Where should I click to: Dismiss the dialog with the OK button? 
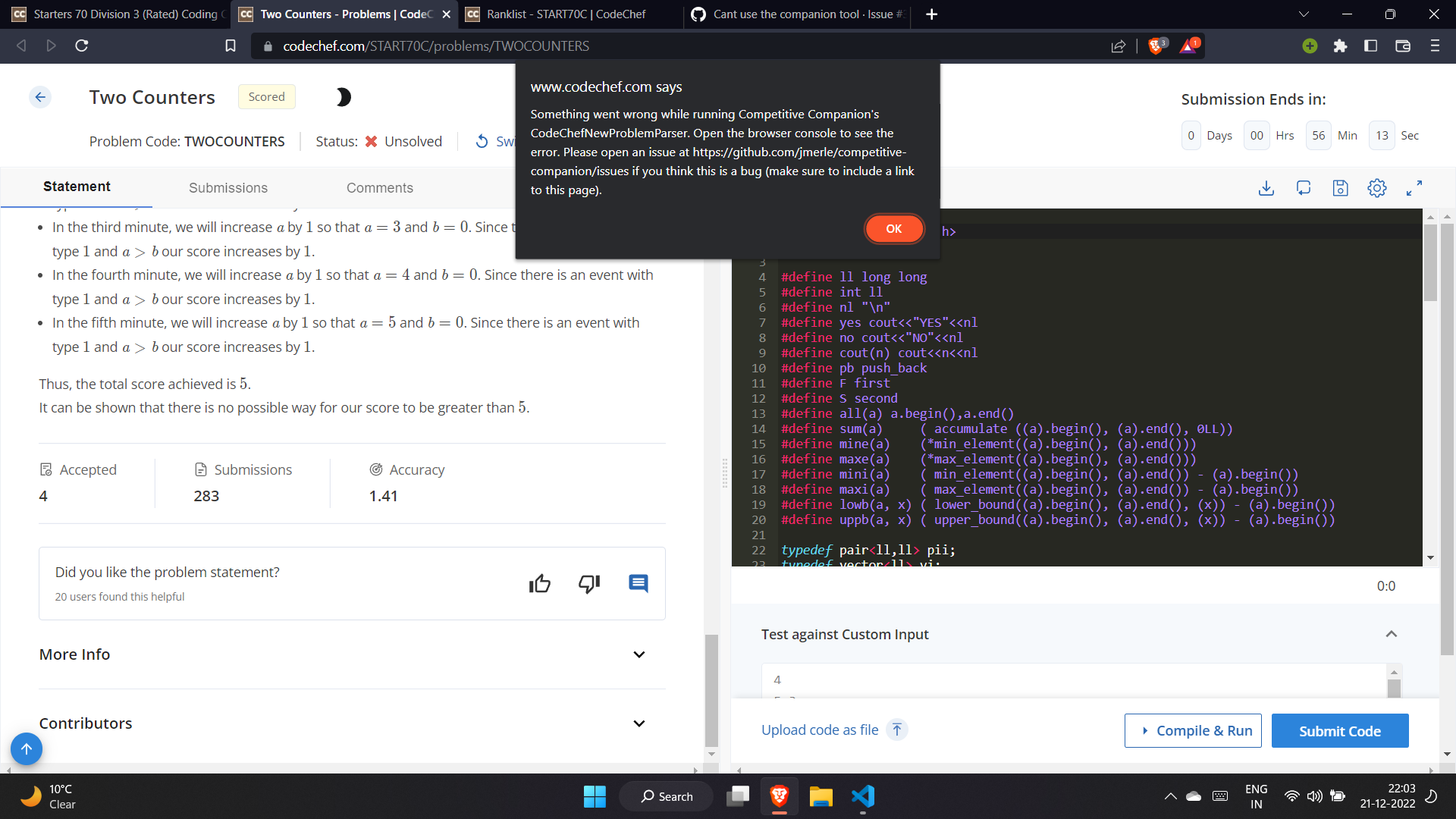click(894, 228)
